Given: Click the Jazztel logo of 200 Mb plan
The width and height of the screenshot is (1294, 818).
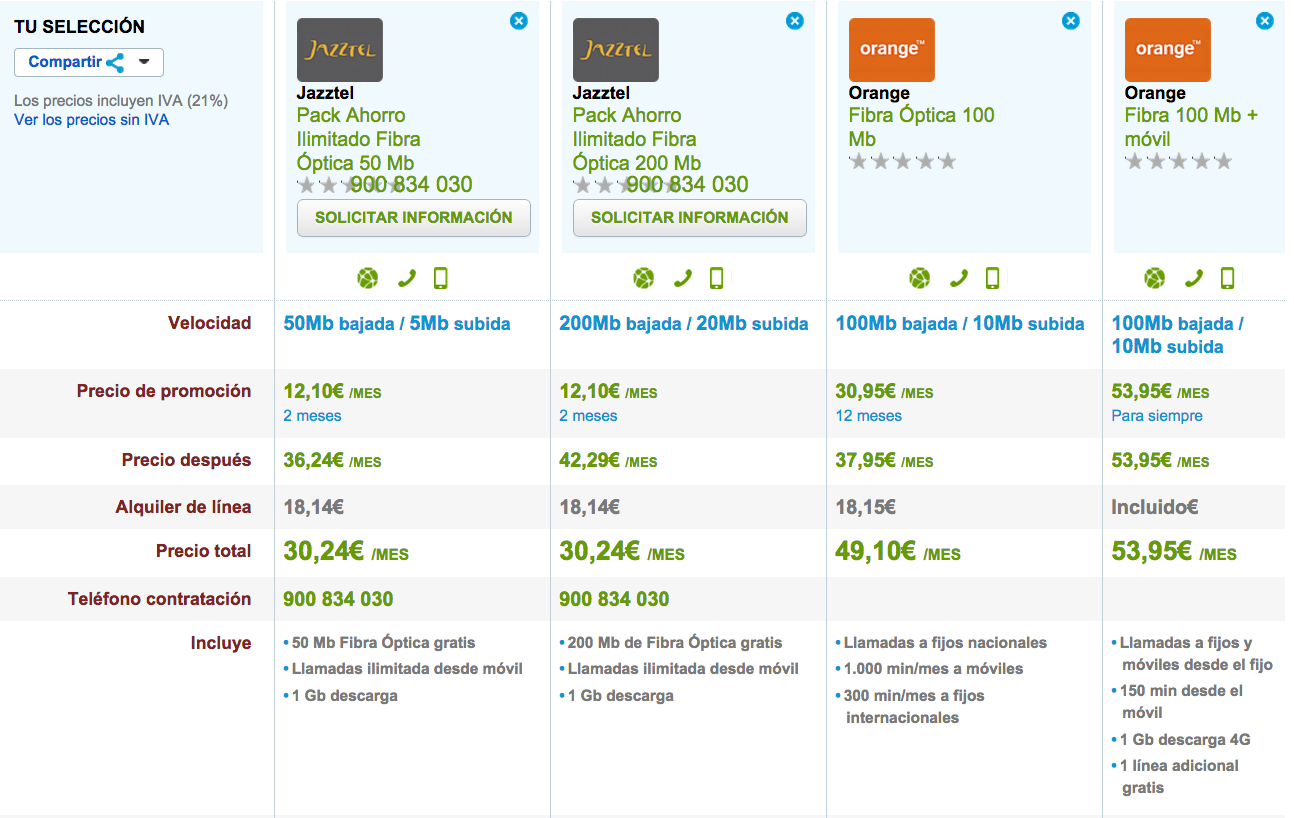Looking at the screenshot, I should coord(616,50).
